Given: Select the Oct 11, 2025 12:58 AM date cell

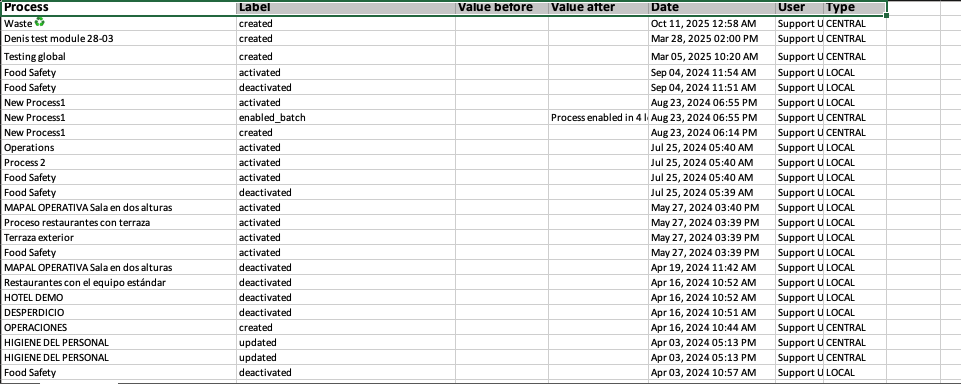Looking at the screenshot, I should pos(712,24).
